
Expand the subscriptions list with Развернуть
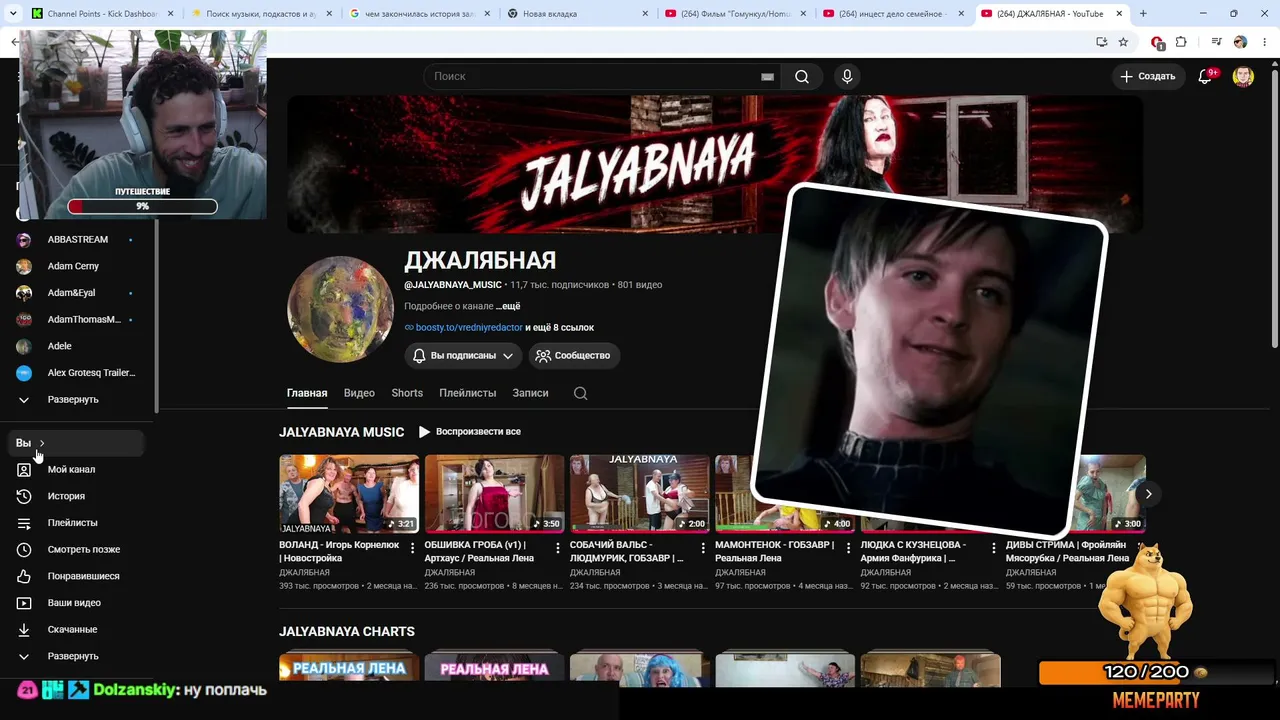(x=73, y=400)
